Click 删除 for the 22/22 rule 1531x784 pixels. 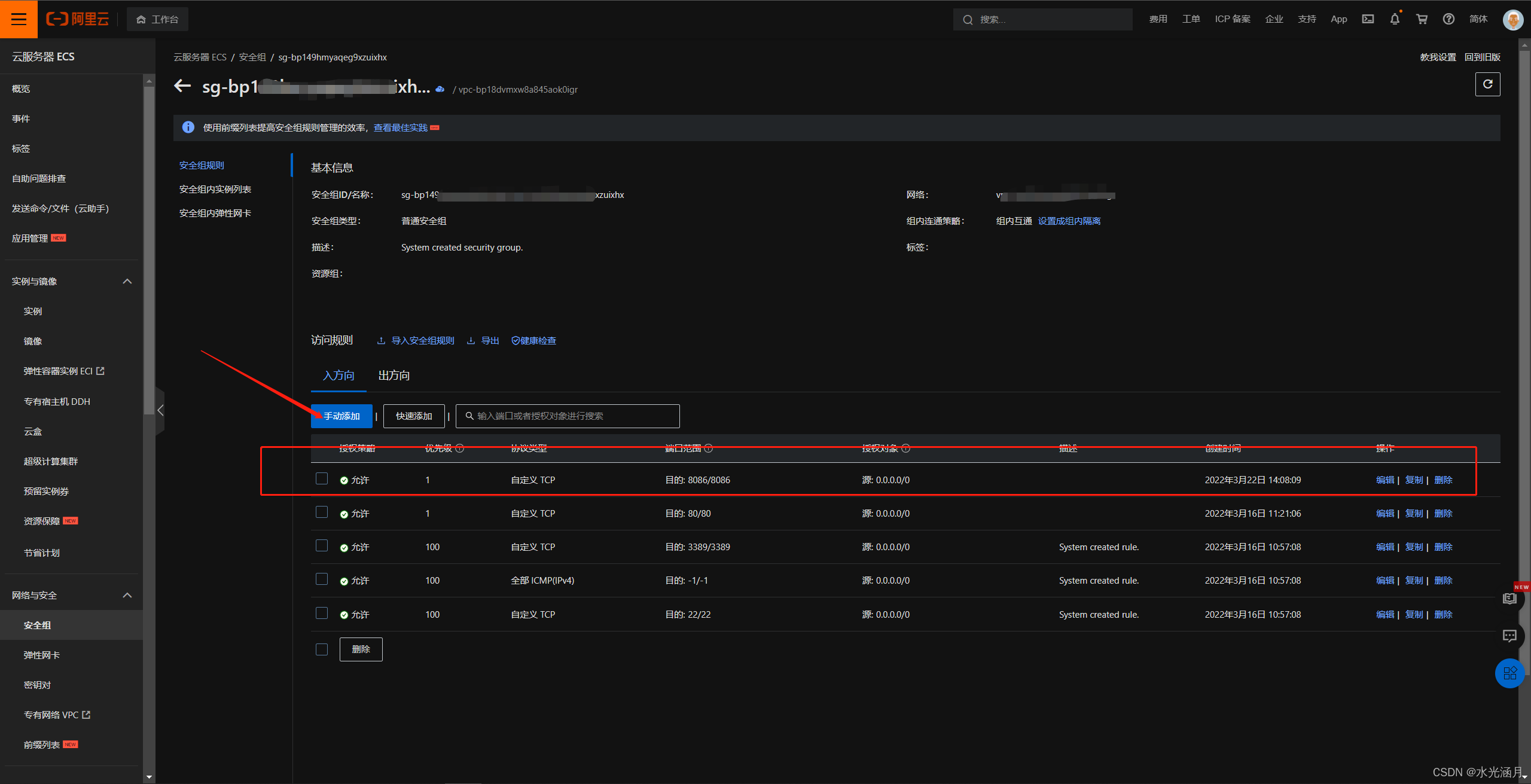point(1443,615)
